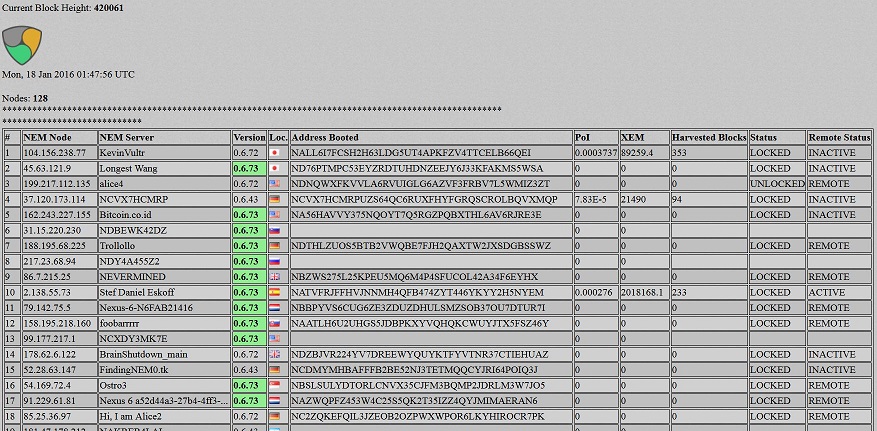The image size is (877, 431).
Task: Click block height value 420061
Action: [109, 8]
